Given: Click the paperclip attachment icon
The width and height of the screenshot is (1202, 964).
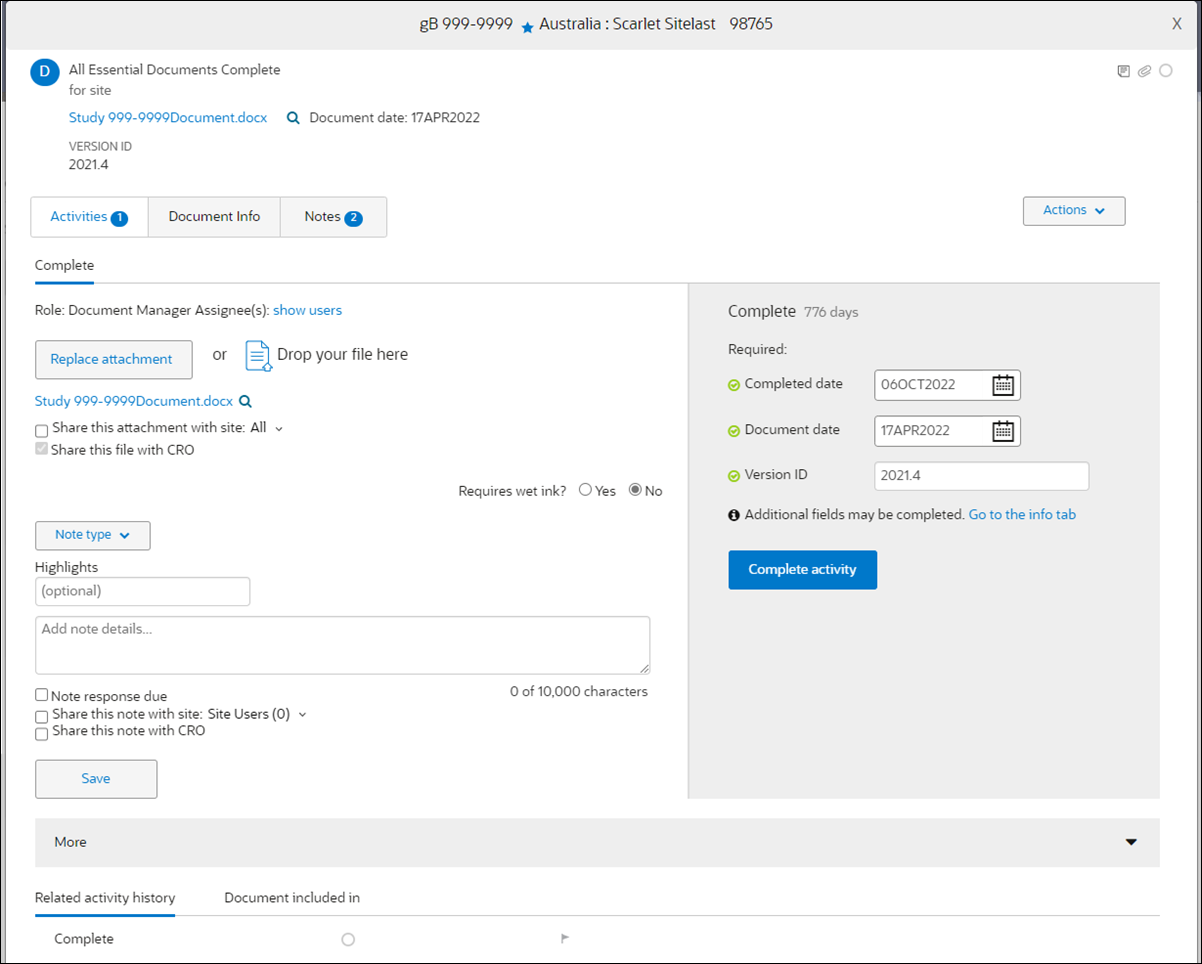Looking at the screenshot, I should click(1144, 71).
